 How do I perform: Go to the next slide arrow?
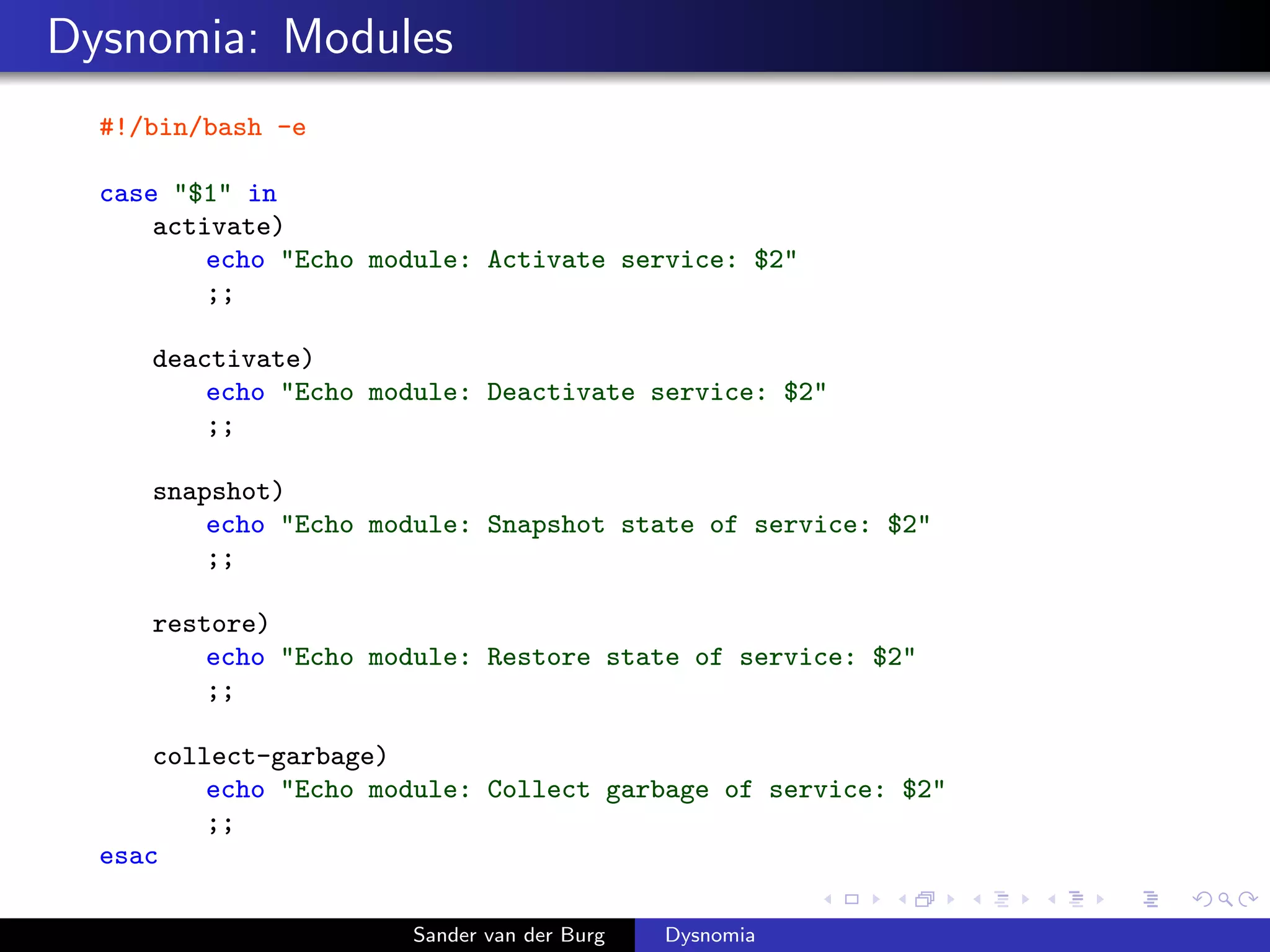(876, 899)
